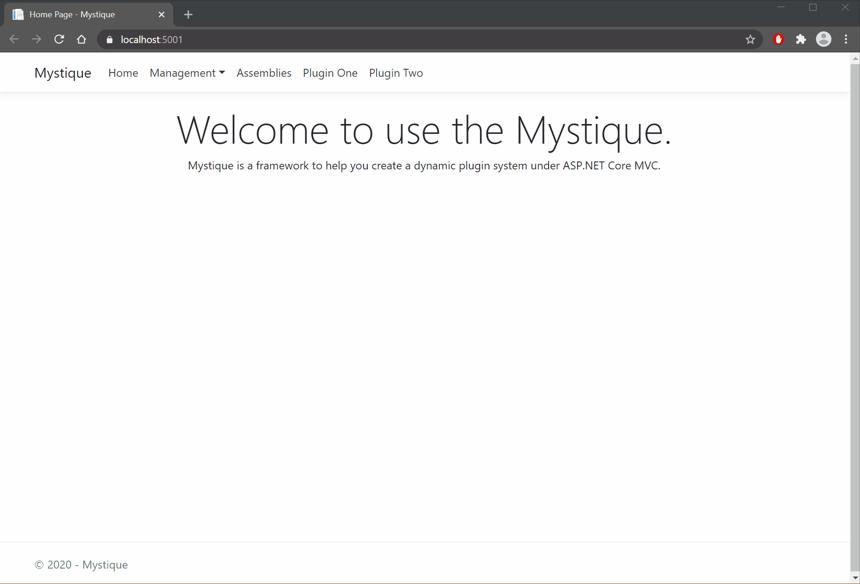The width and height of the screenshot is (860, 584).
Task: Open the Assemblies nav link
Action: click(x=264, y=73)
